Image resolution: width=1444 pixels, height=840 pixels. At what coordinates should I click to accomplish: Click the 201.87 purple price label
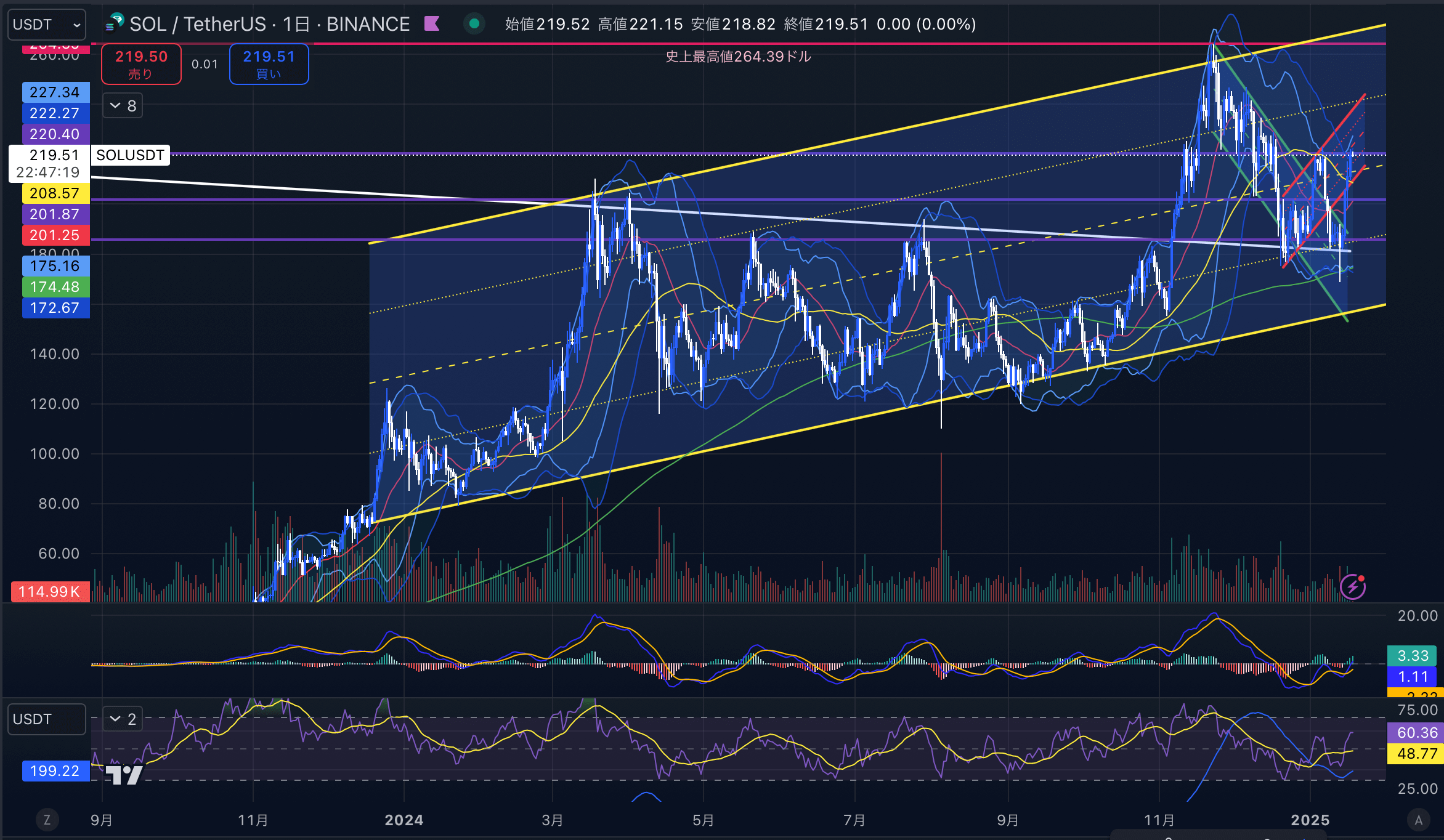pos(55,214)
